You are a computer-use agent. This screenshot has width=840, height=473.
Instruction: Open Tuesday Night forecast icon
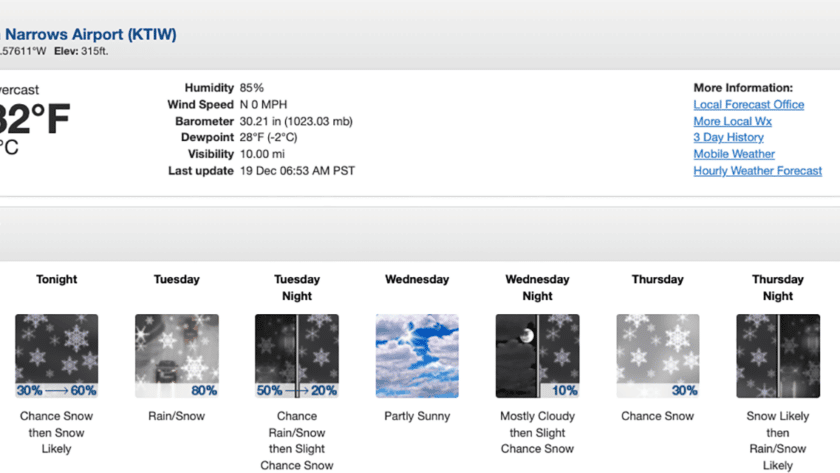tap(297, 356)
